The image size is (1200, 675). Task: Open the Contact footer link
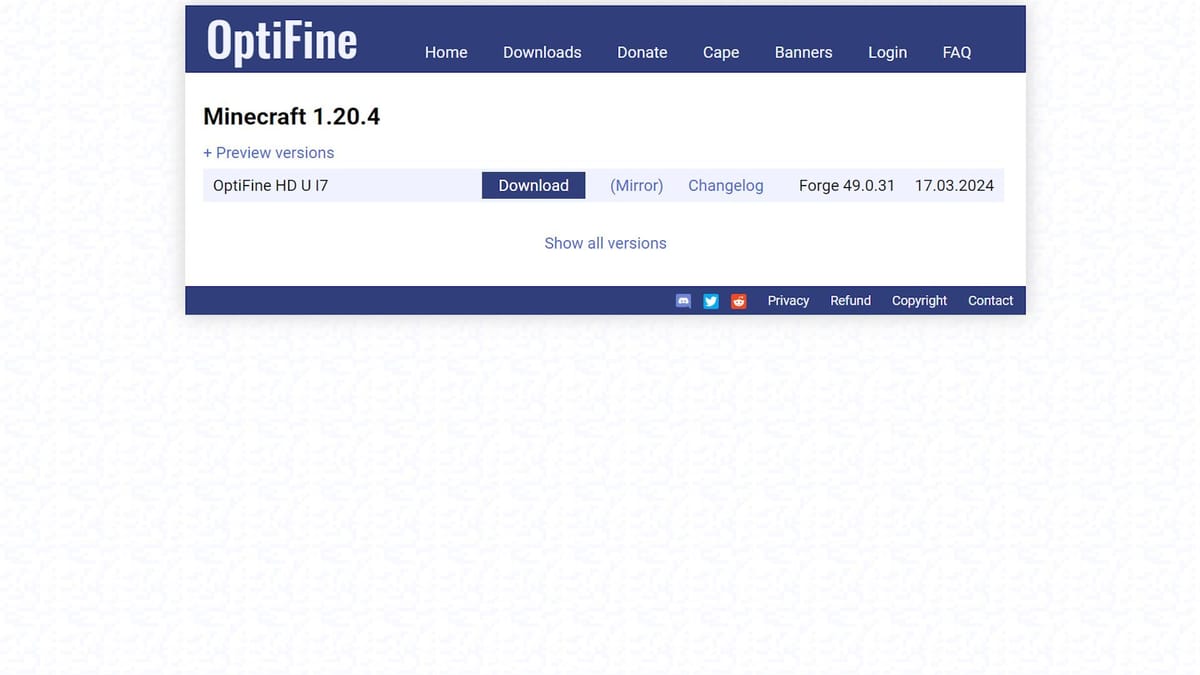coord(990,300)
